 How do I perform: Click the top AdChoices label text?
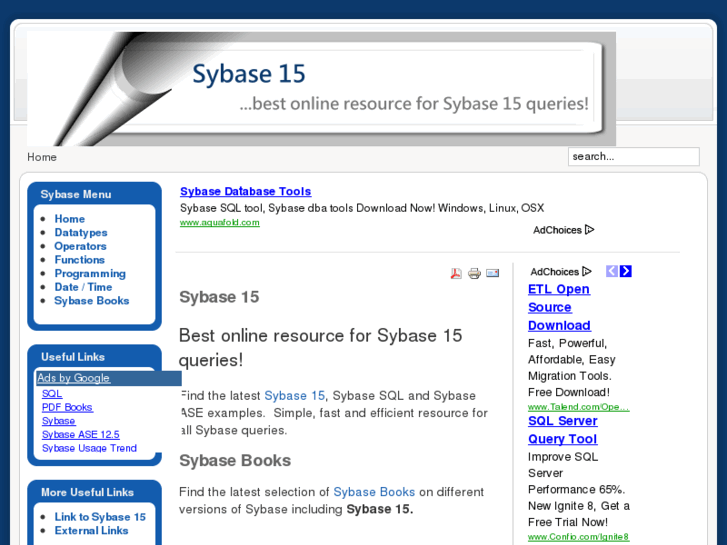557,230
